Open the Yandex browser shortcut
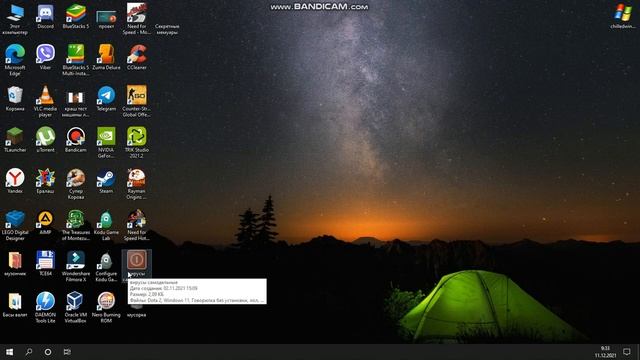The width and height of the screenshot is (640, 360). 15,181
